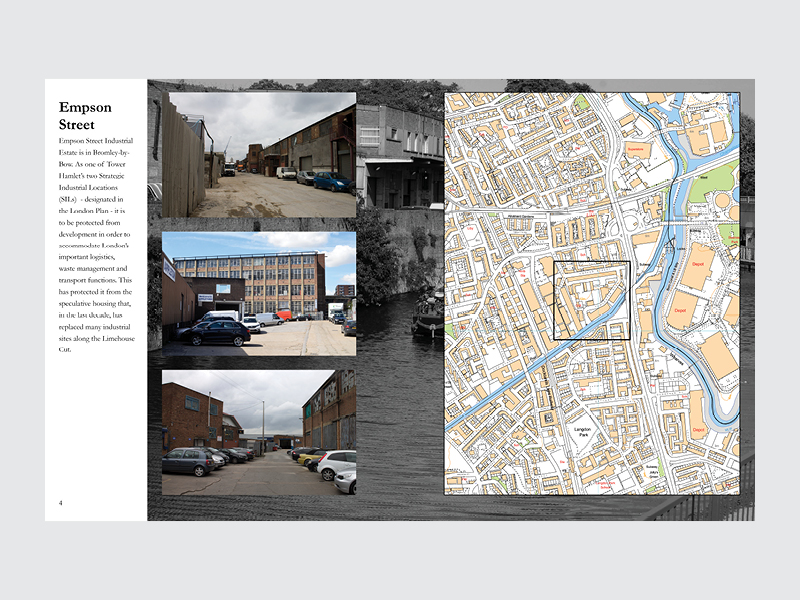Click the street lamp in the bottom photo

(263, 422)
